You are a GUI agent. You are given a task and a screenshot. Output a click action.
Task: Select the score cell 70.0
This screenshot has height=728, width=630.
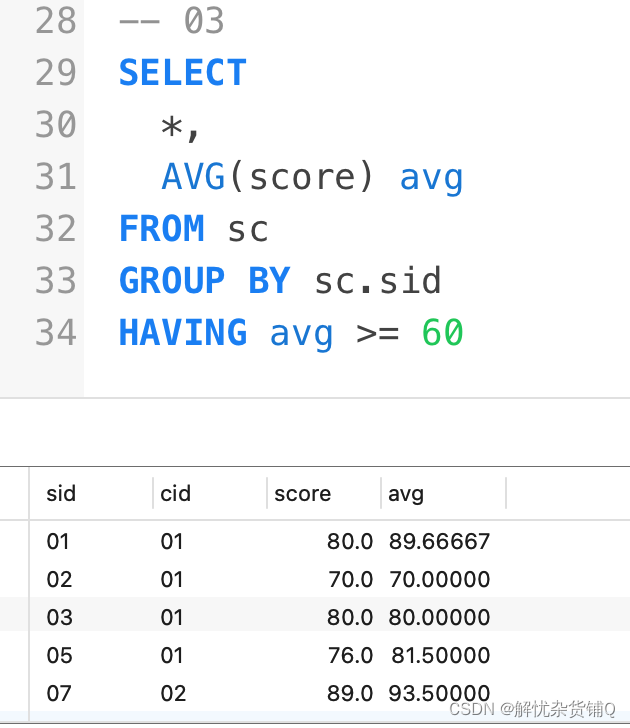(x=349, y=580)
